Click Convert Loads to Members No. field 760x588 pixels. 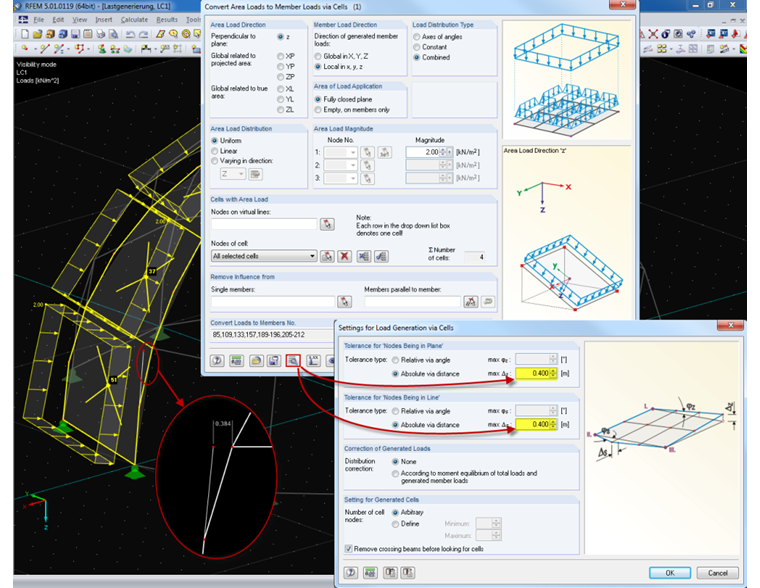(273, 334)
